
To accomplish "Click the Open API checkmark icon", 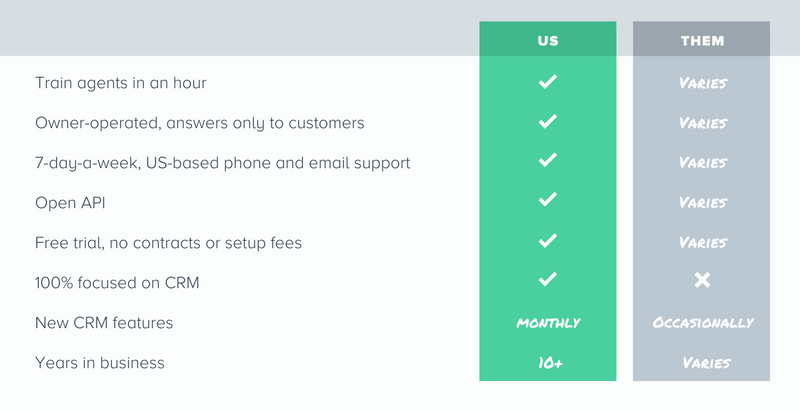I will point(547,199).
